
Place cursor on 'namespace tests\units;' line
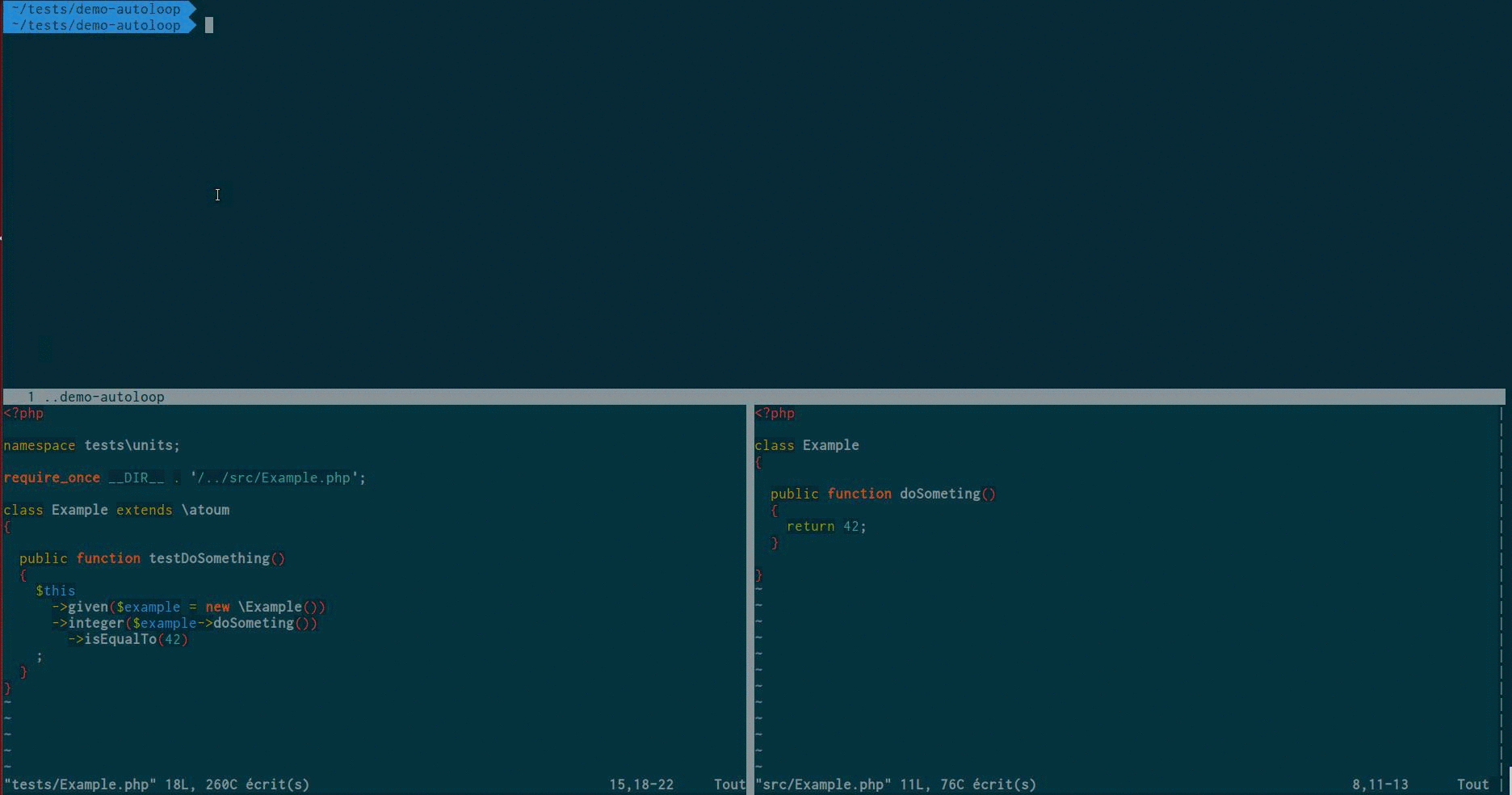point(92,445)
